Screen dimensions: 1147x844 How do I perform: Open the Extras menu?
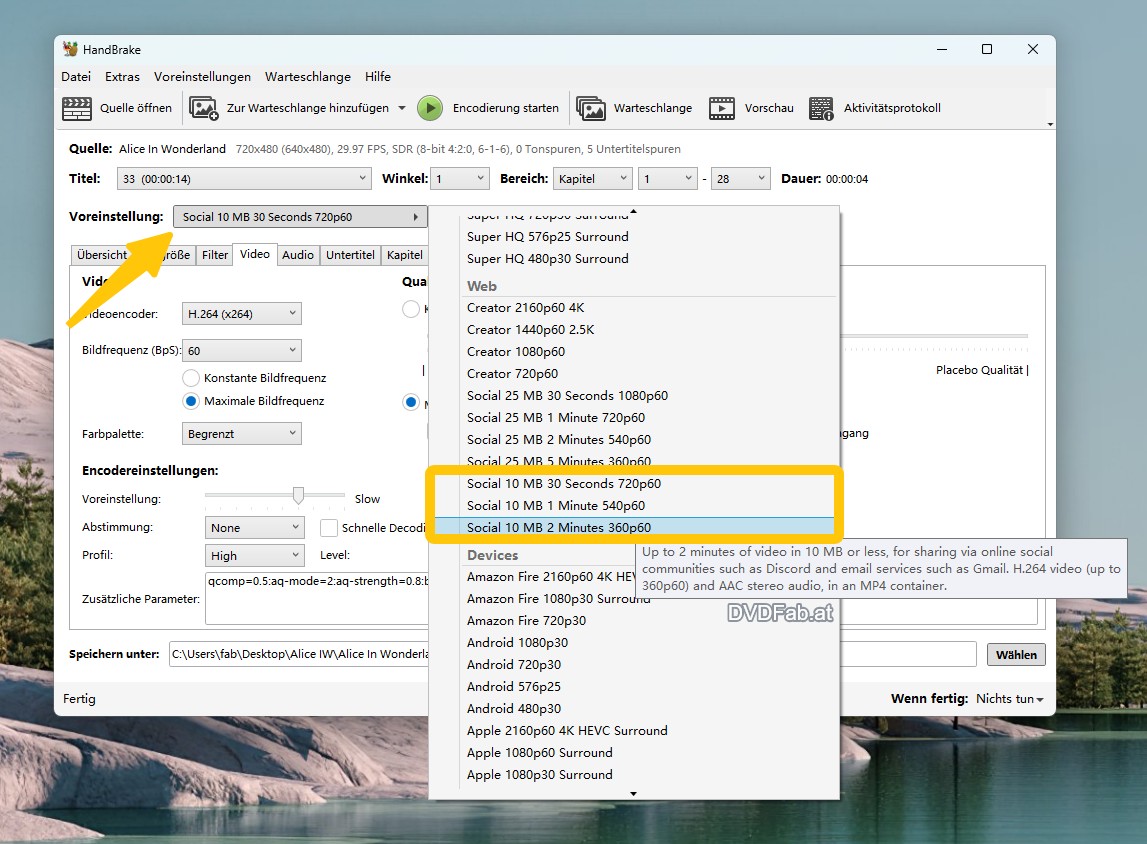tap(122, 76)
